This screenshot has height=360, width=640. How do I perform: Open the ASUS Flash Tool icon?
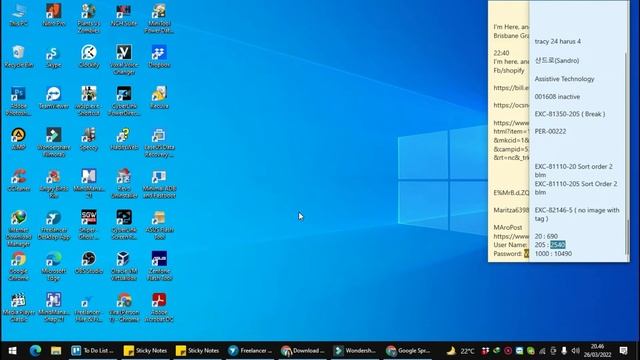[159, 225]
